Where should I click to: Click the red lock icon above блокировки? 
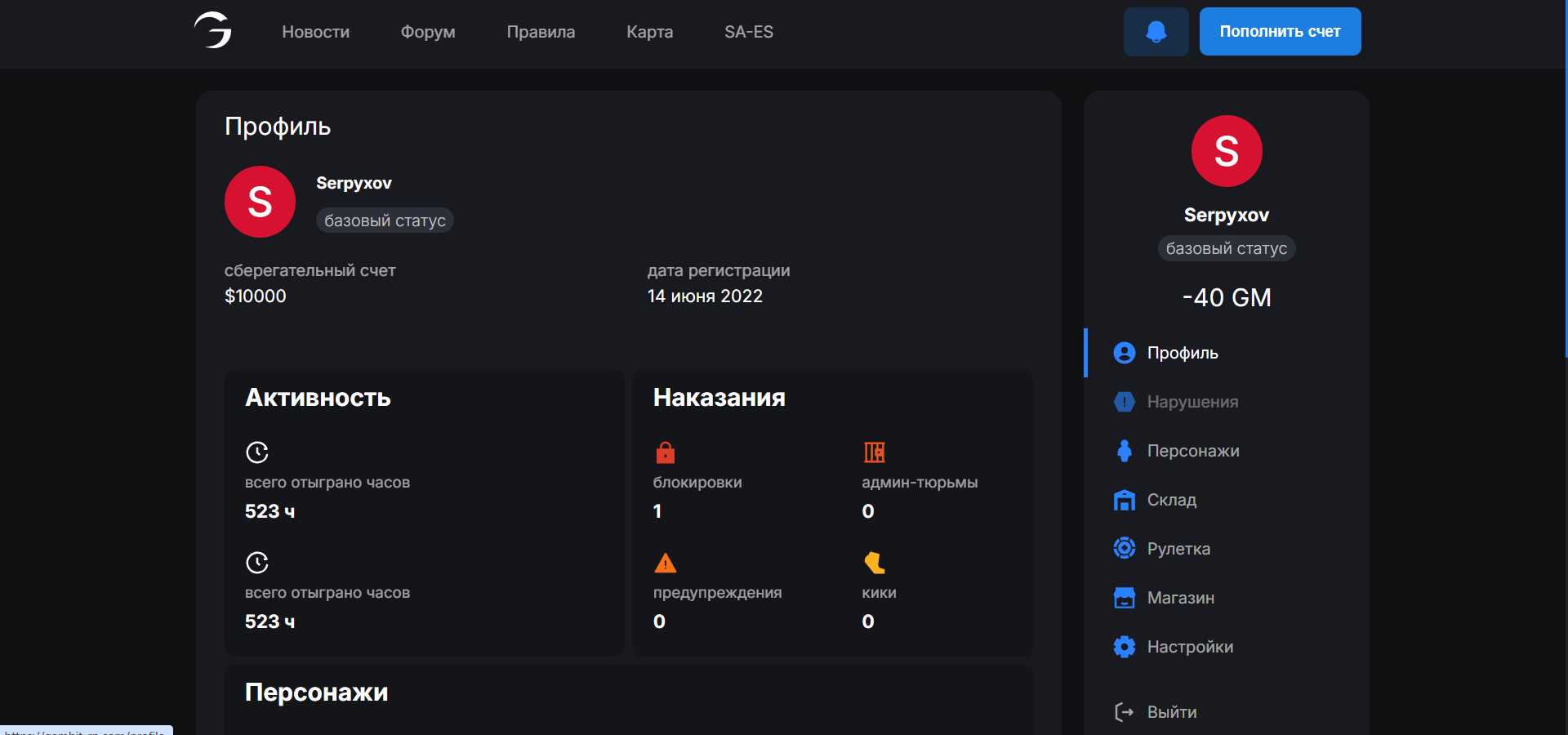click(x=665, y=452)
